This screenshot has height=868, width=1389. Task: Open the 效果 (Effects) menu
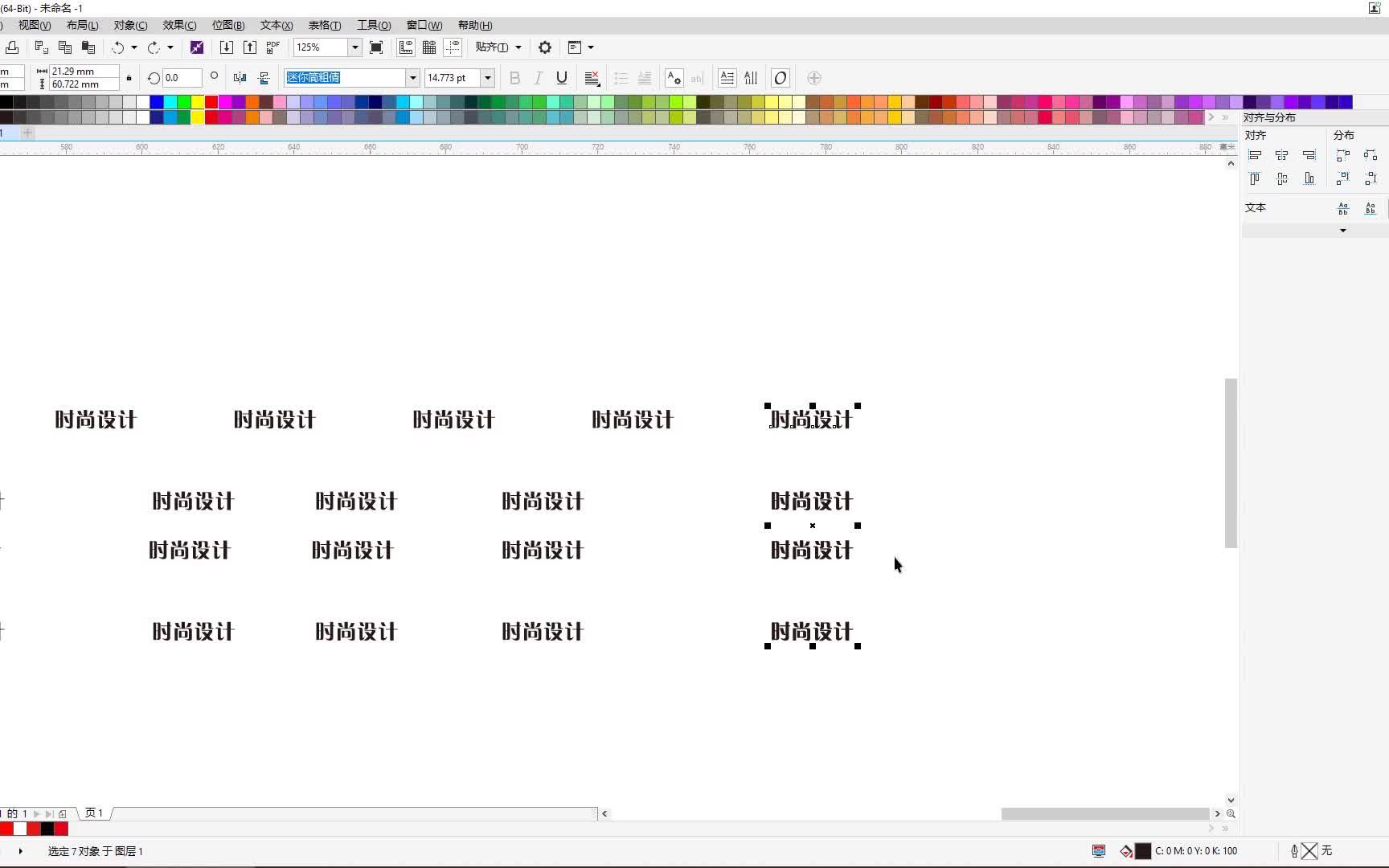click(179, 26)
